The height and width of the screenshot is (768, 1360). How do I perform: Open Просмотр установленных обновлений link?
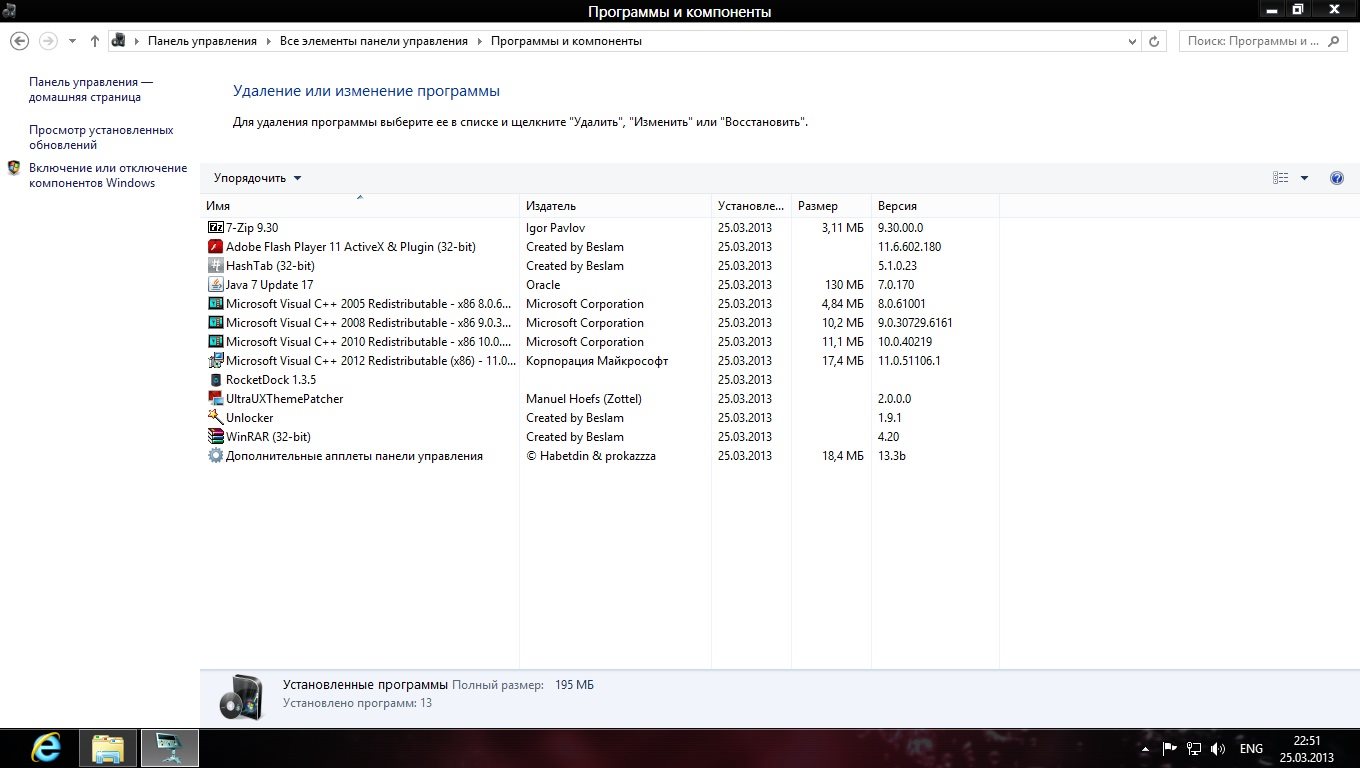[101, 137]
